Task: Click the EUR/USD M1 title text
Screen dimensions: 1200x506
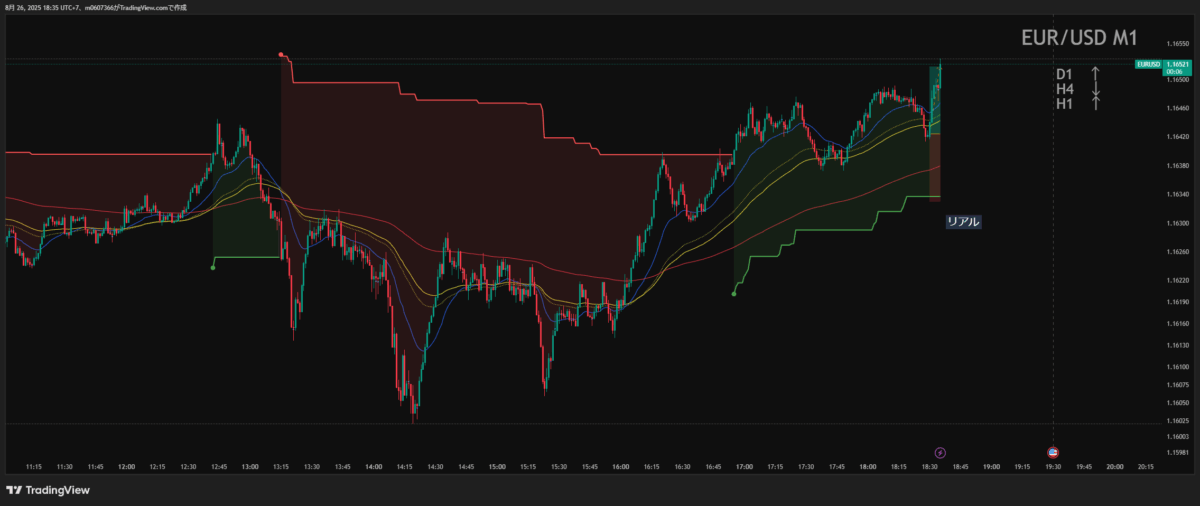Action: [x=1078, y=39]
